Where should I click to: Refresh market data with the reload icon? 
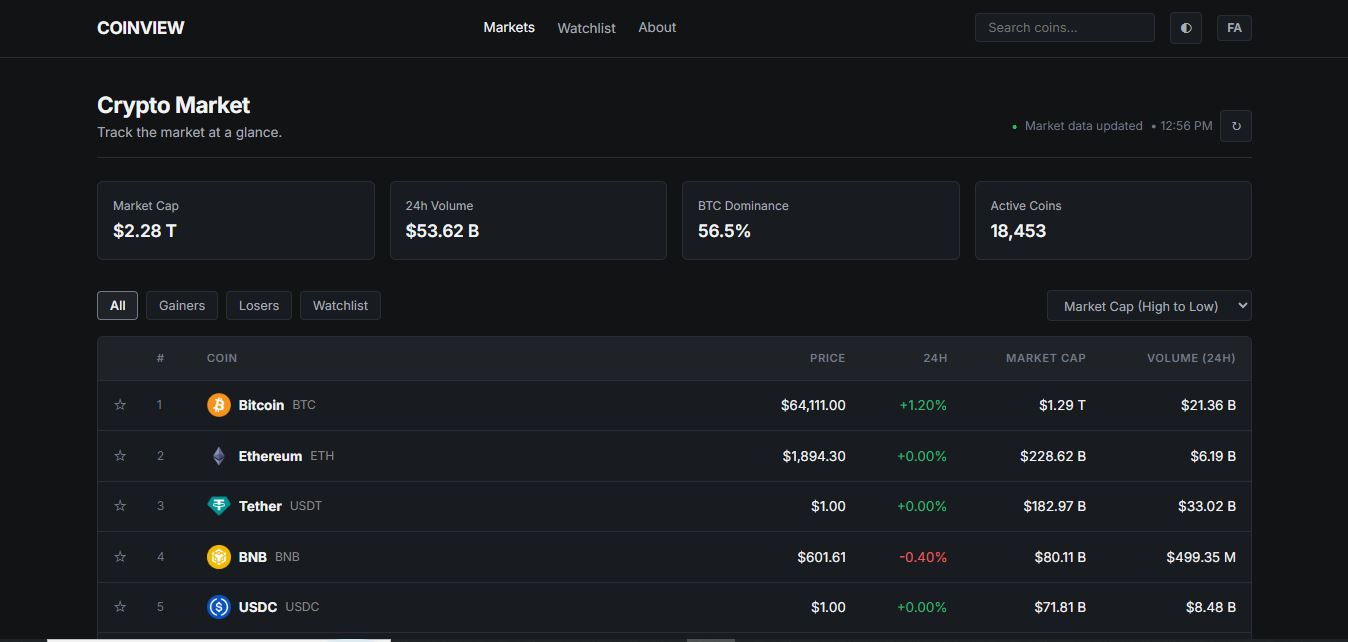coord(1236,126)
